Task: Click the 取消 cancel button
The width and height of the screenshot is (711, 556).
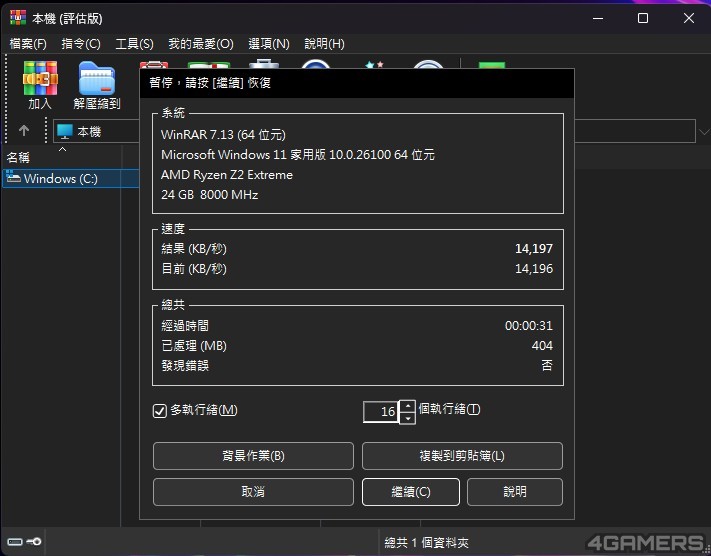Action: coord(253,492)
